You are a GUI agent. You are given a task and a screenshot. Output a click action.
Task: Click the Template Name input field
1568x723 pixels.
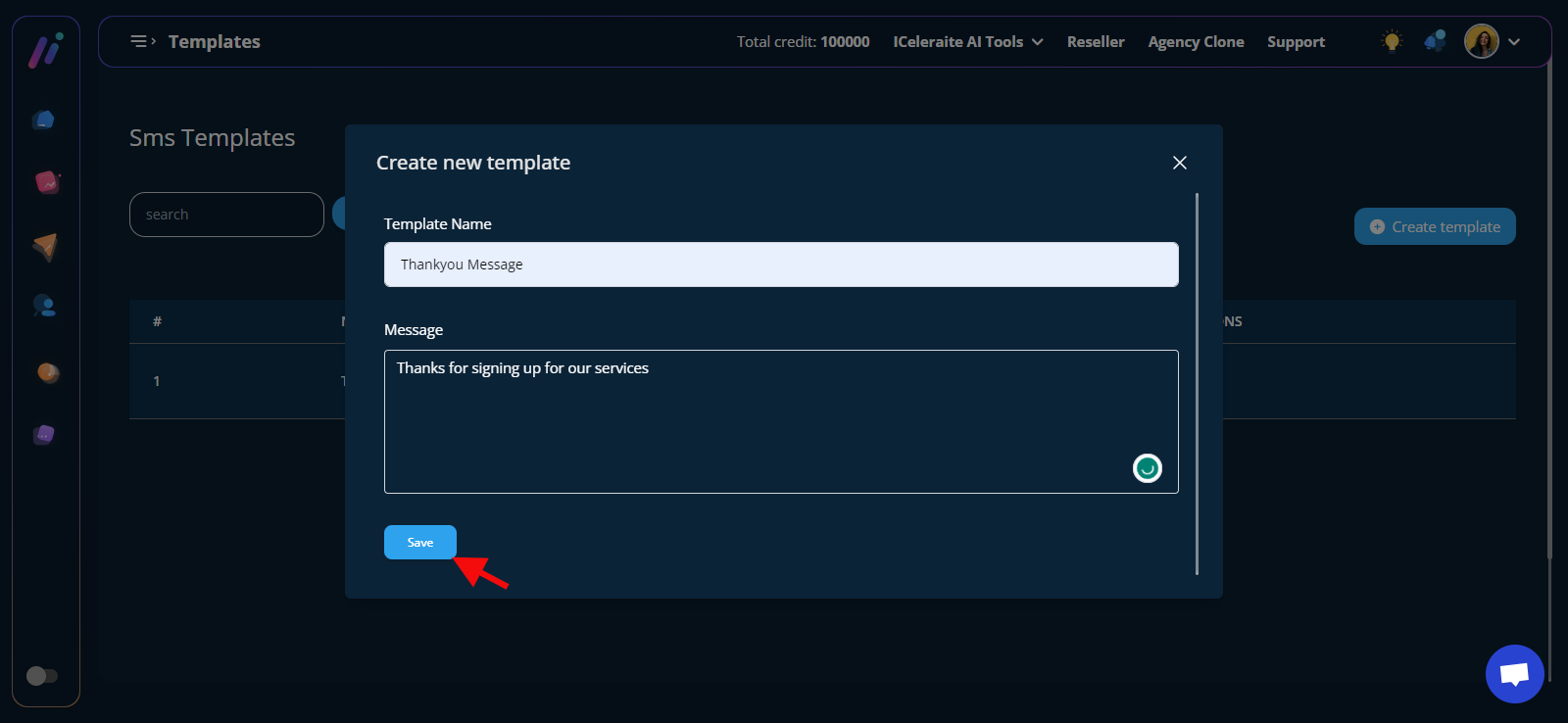point(780,265)
